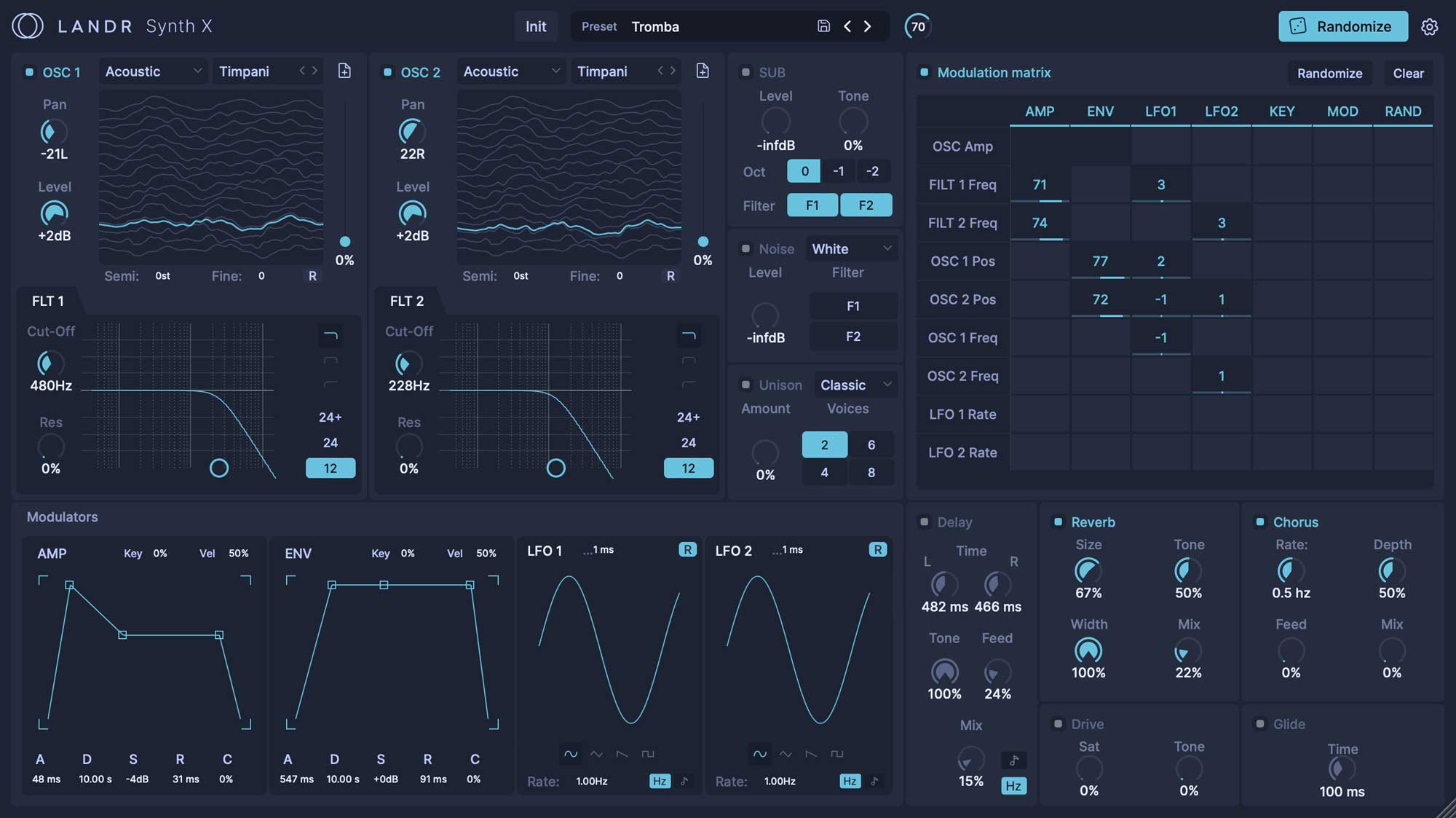1456x818 pixels.
Task: Go to the previous preset arrow
Action: 847,26
